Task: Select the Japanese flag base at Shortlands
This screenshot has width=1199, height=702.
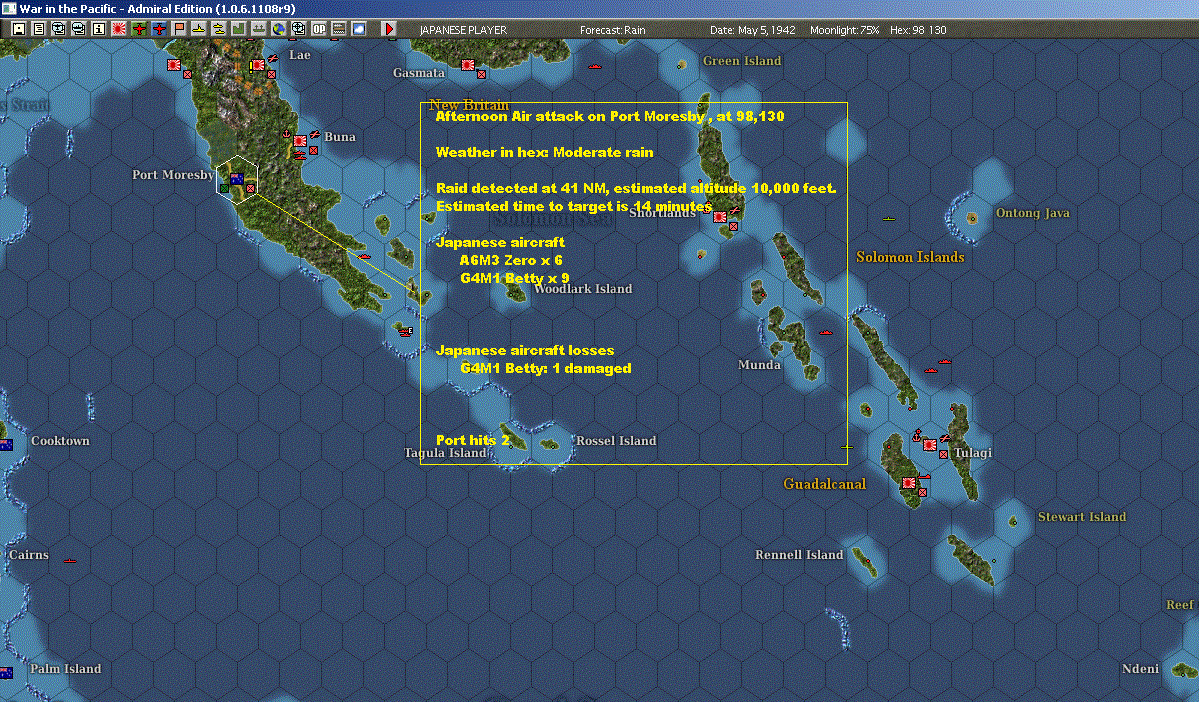Action: point(720,216)
